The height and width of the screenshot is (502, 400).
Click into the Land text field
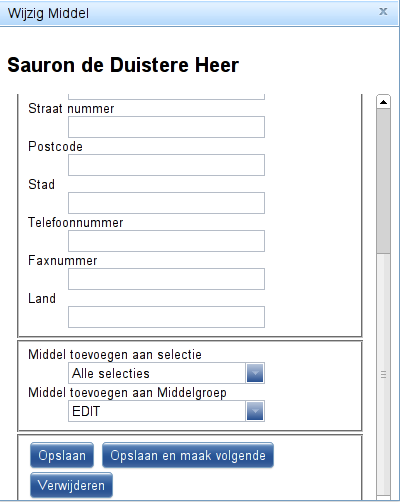pyautogui.click(x=166, y=317)
